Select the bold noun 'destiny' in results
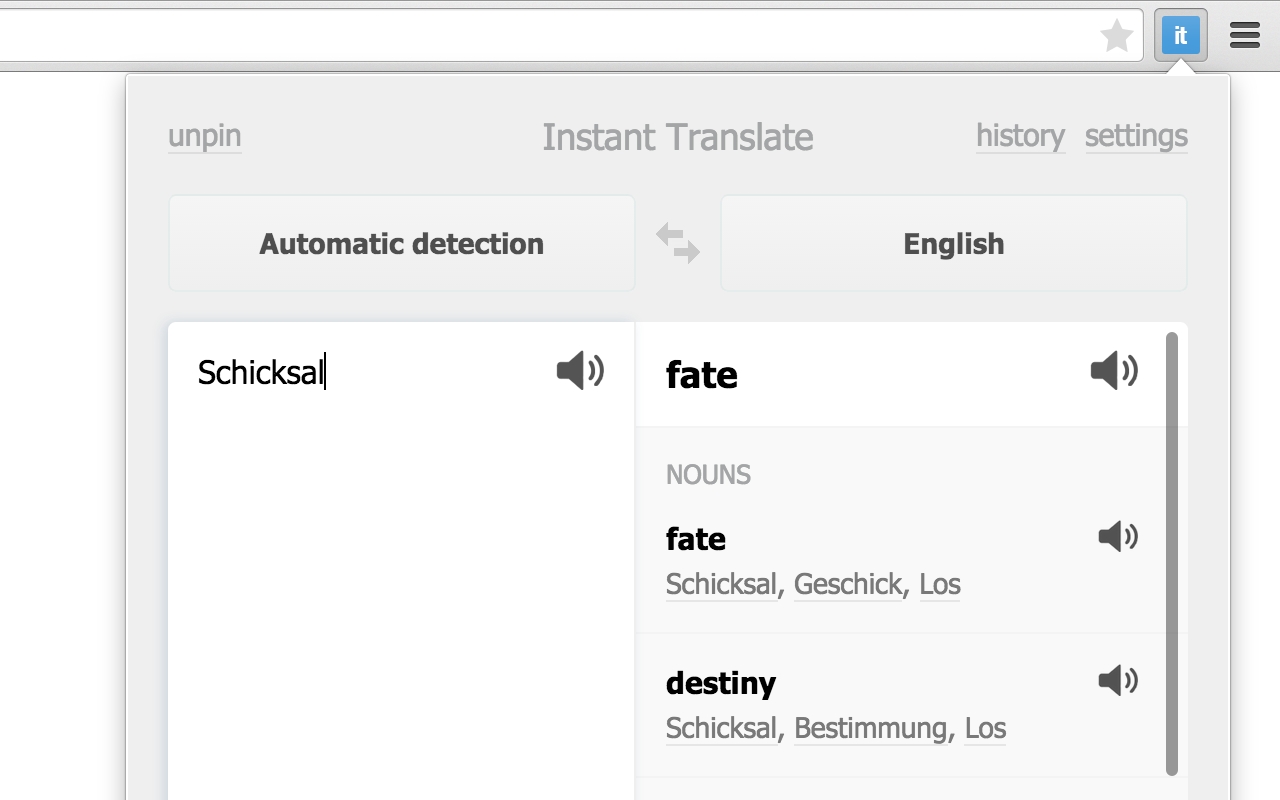Image resolution: width=1280 pixels, height=800 pixels. point(721,683)
